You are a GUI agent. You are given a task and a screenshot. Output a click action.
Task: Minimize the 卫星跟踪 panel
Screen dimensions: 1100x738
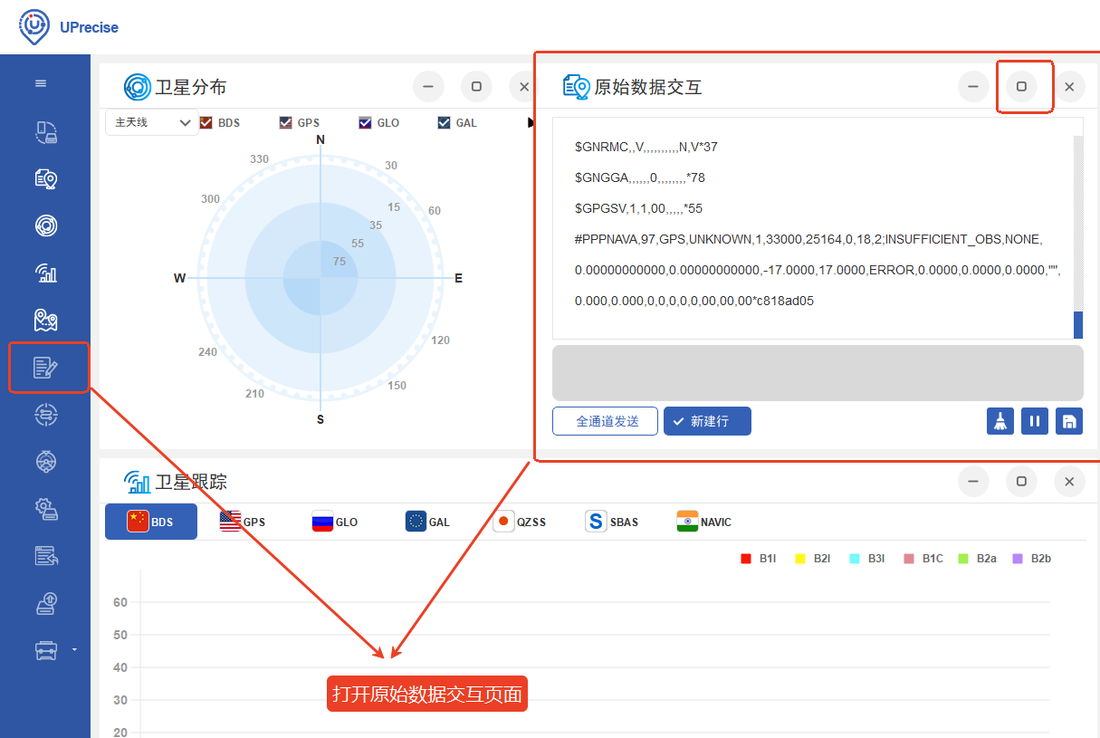coord(973,481)
